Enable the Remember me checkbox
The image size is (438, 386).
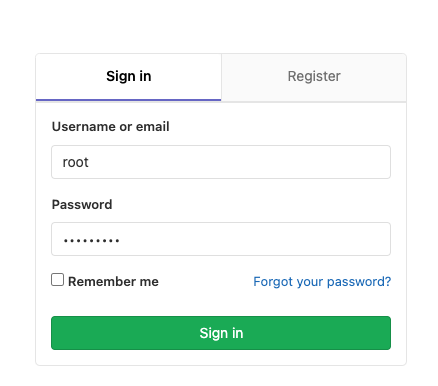[x=57, y=280]
